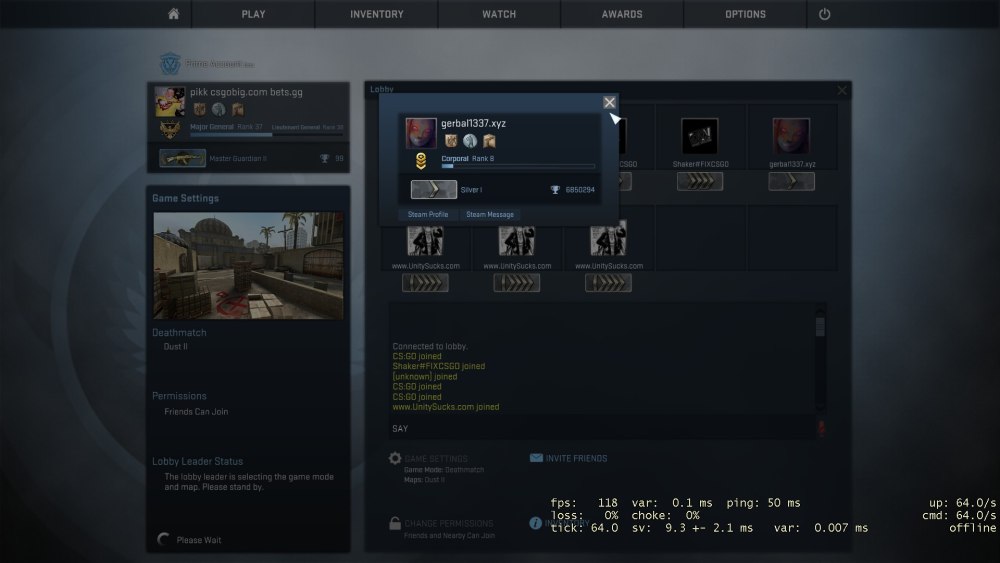This screenshot has width=1000, height=563.
Task: Click pikk's yellow profile avatar
Action: tap(170, 101)
